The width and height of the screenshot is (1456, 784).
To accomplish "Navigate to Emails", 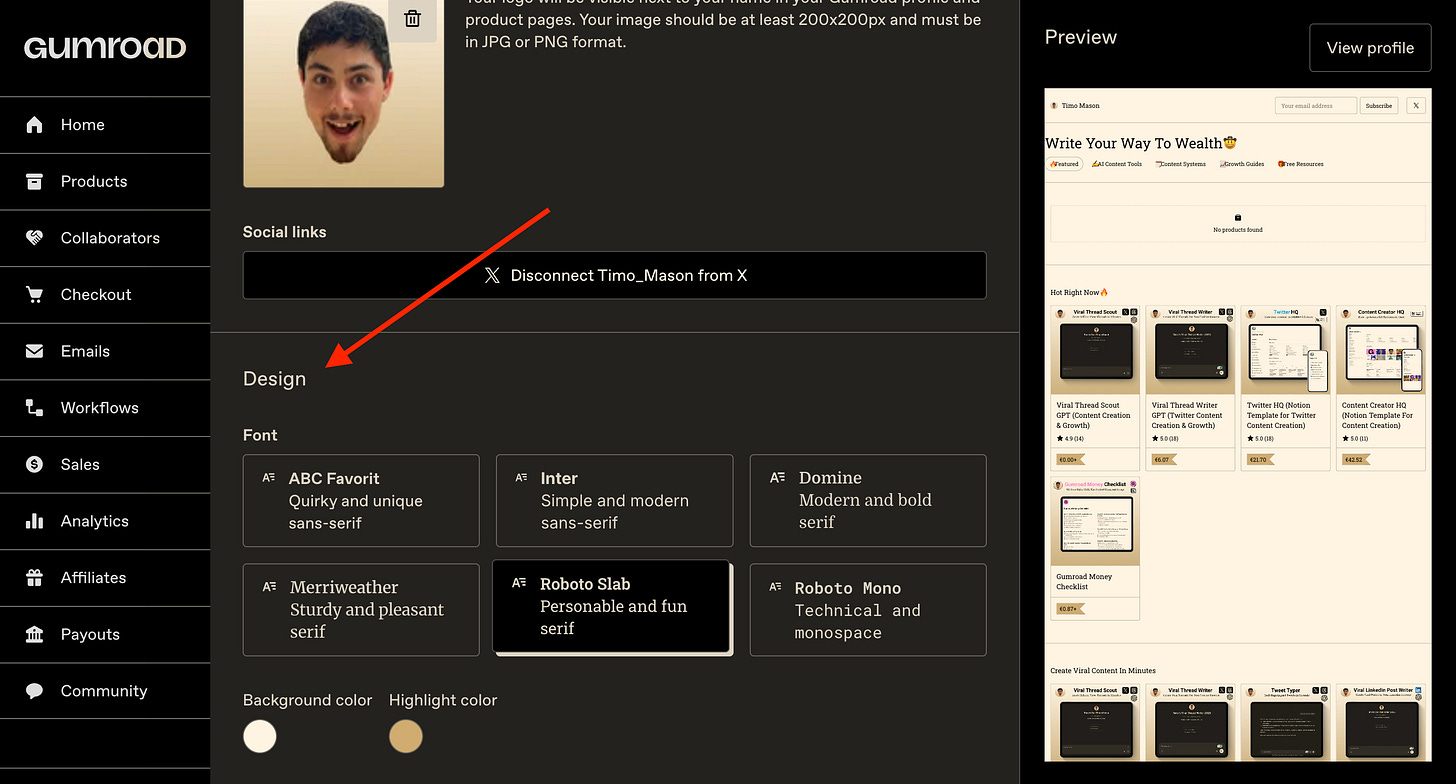I will [x=105, y=351].
